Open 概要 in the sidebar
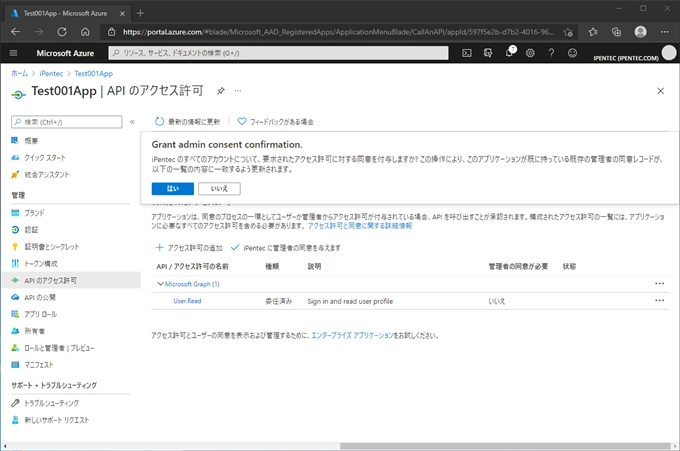This screenshot has height=451, width=680. pos(31,141)
